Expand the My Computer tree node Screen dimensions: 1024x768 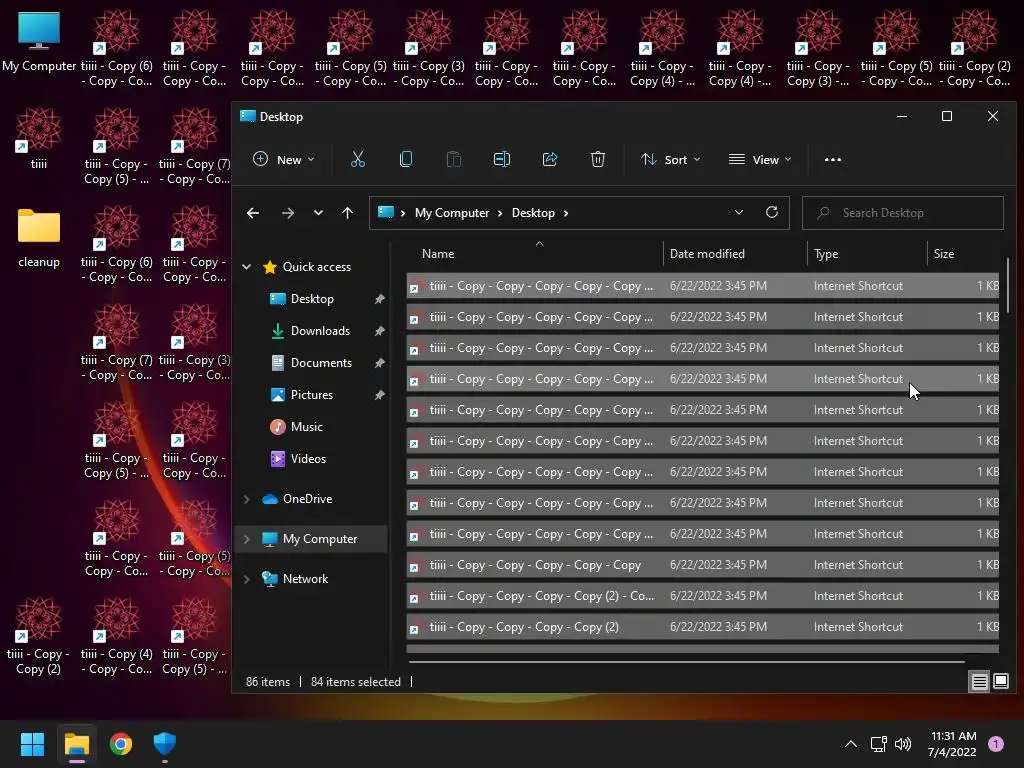pyautogui.click(x=247, y=539)
